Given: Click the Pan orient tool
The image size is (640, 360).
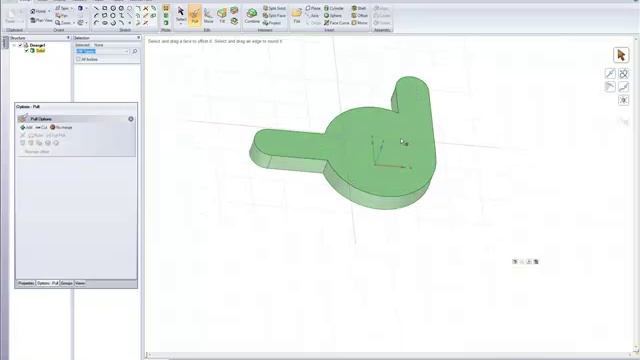Looking at the screenshot, I should [61, 16].
